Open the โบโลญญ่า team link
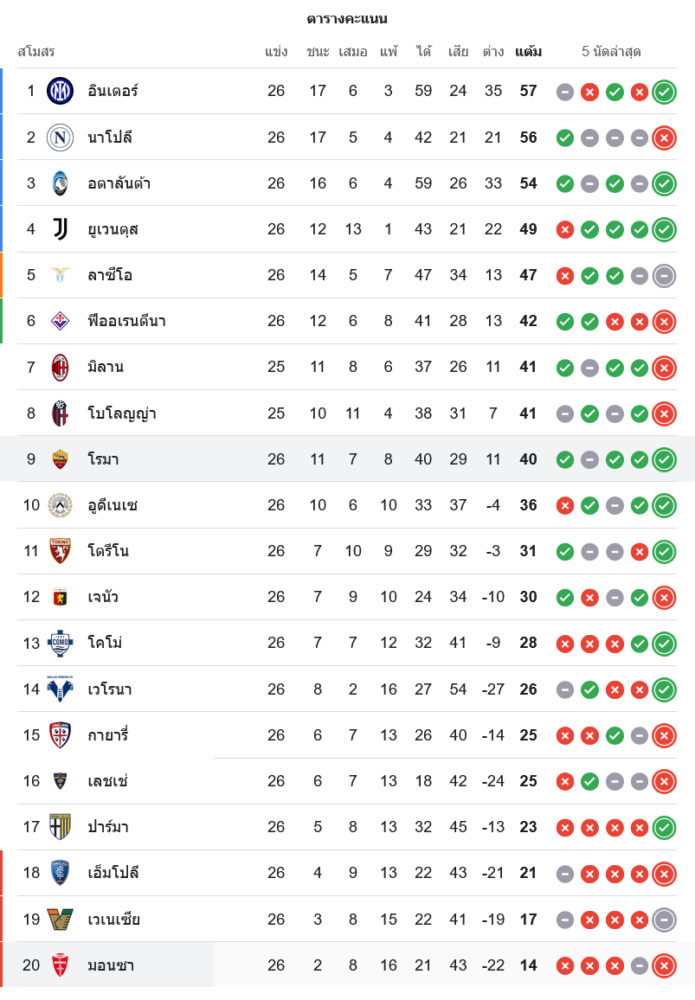The height and width of the screenshot is (1000, 695). (122, 413)
